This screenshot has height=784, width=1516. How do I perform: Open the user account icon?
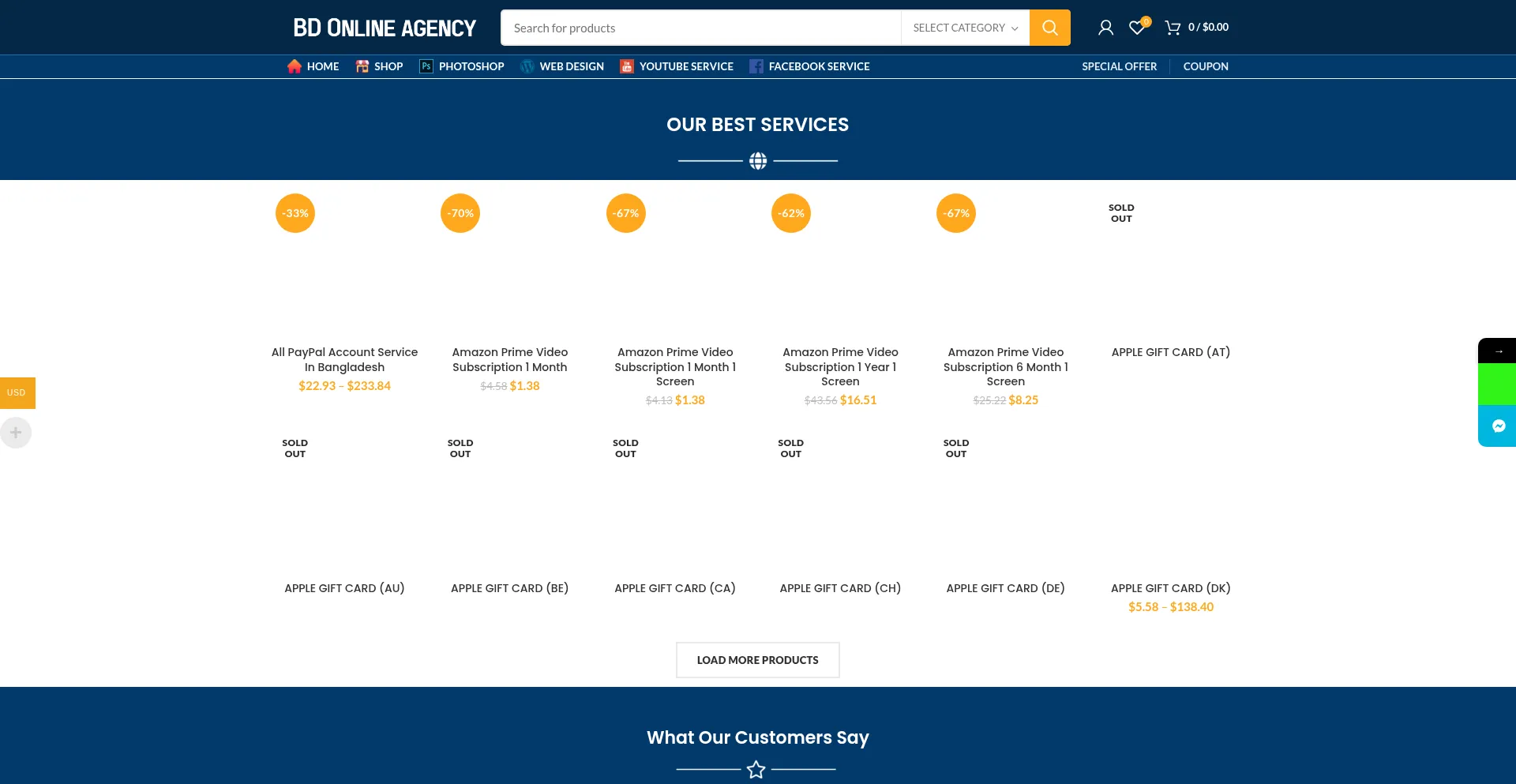tap(1105, 28)
